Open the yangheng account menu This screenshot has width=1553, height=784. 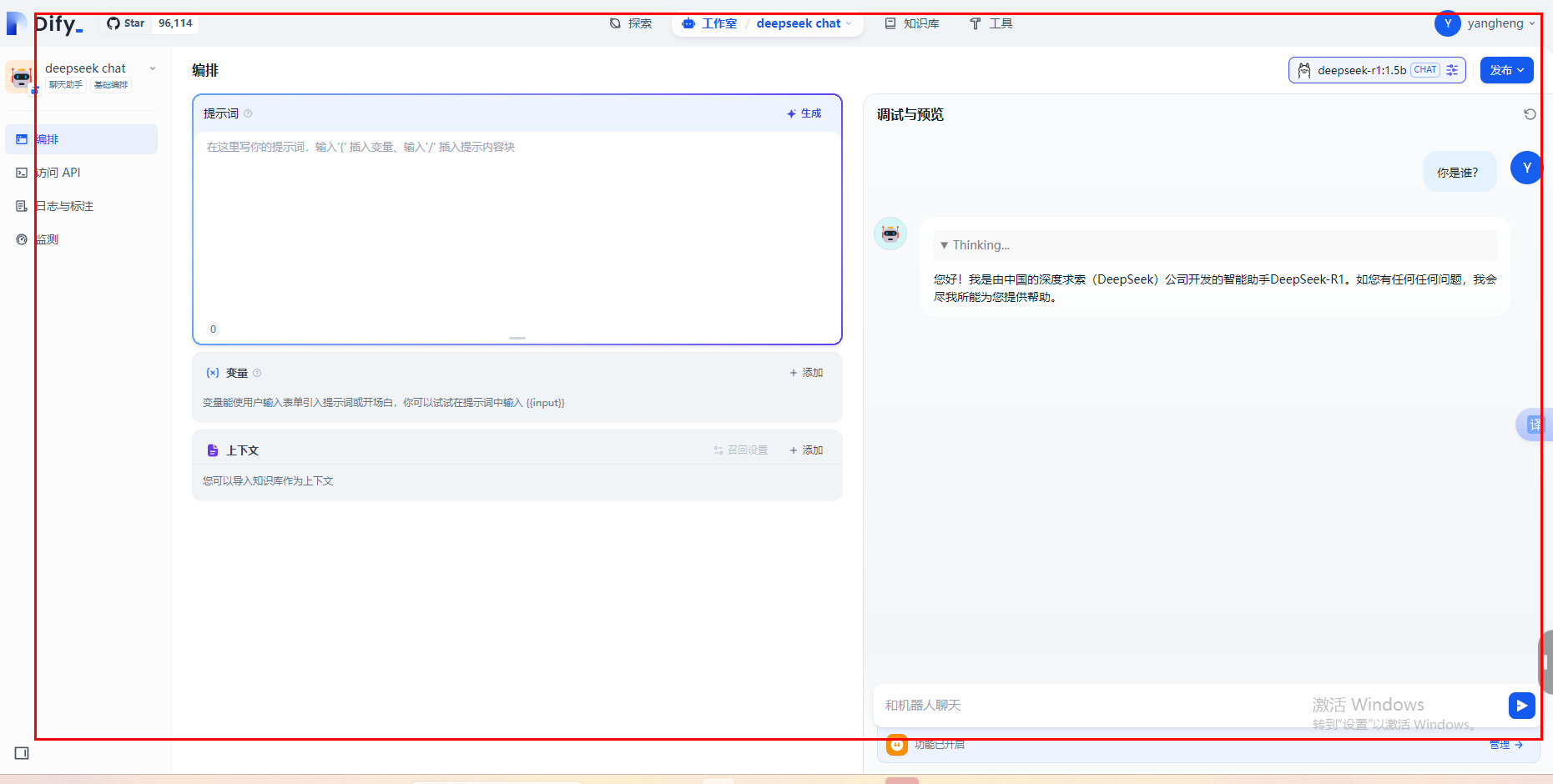pos(1485,23)
